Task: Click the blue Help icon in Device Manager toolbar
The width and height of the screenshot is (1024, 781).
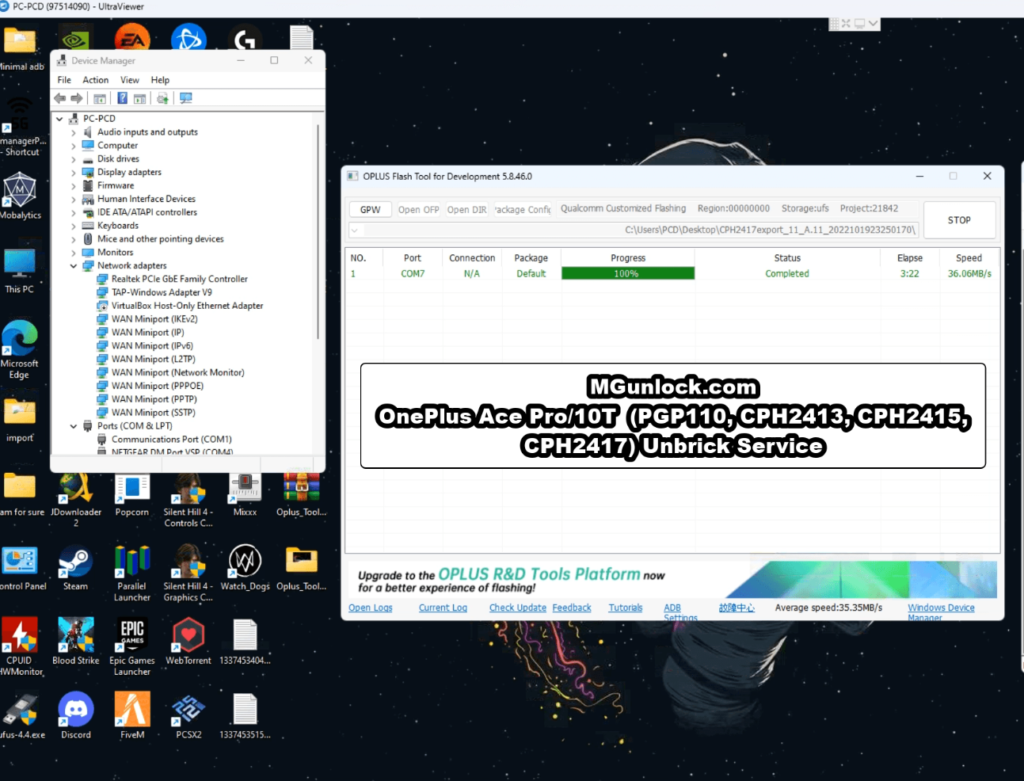Action: (122, 98)
